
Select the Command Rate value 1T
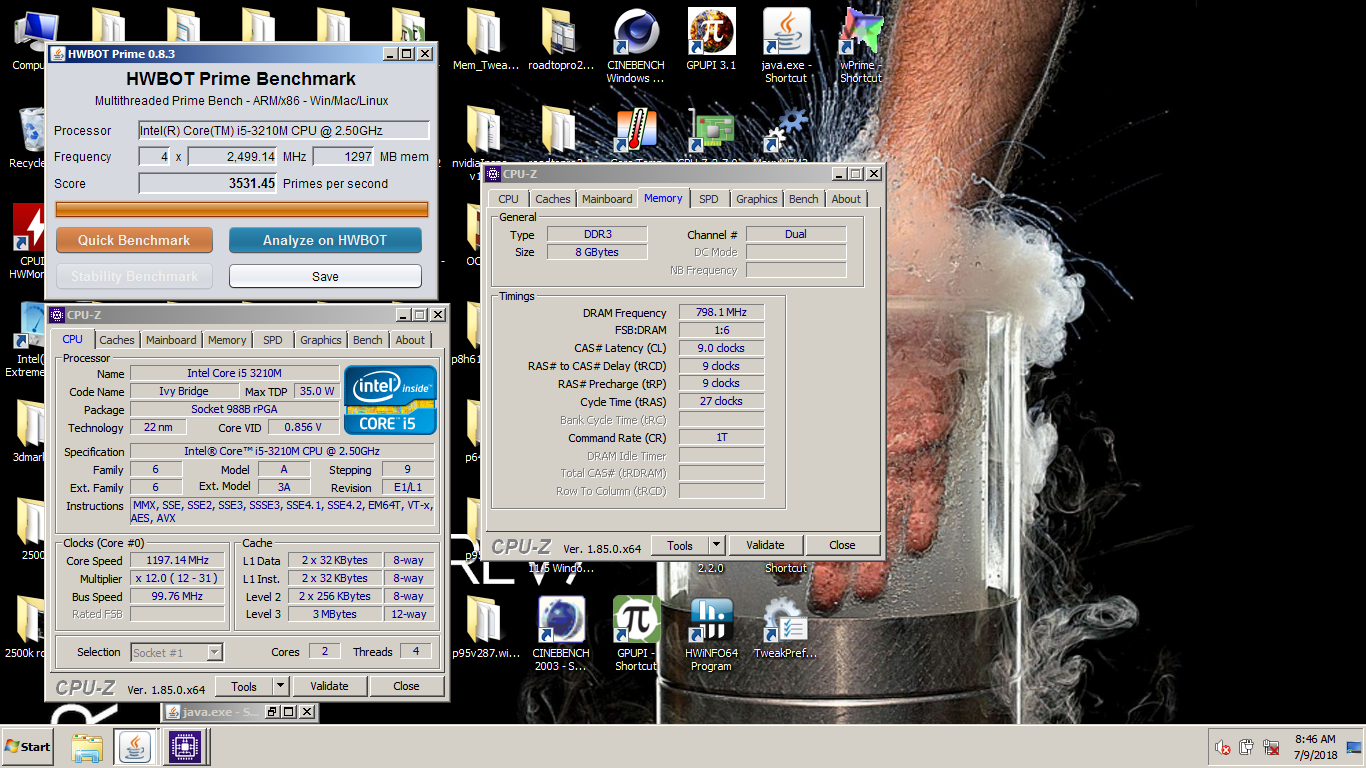(x=721, y=438)
